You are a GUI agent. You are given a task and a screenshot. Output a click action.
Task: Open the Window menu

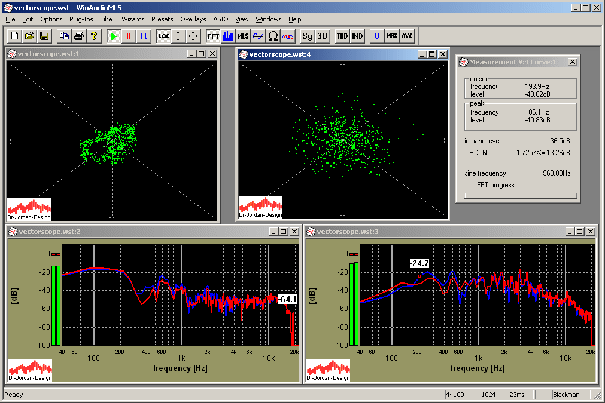coord(268,20)
